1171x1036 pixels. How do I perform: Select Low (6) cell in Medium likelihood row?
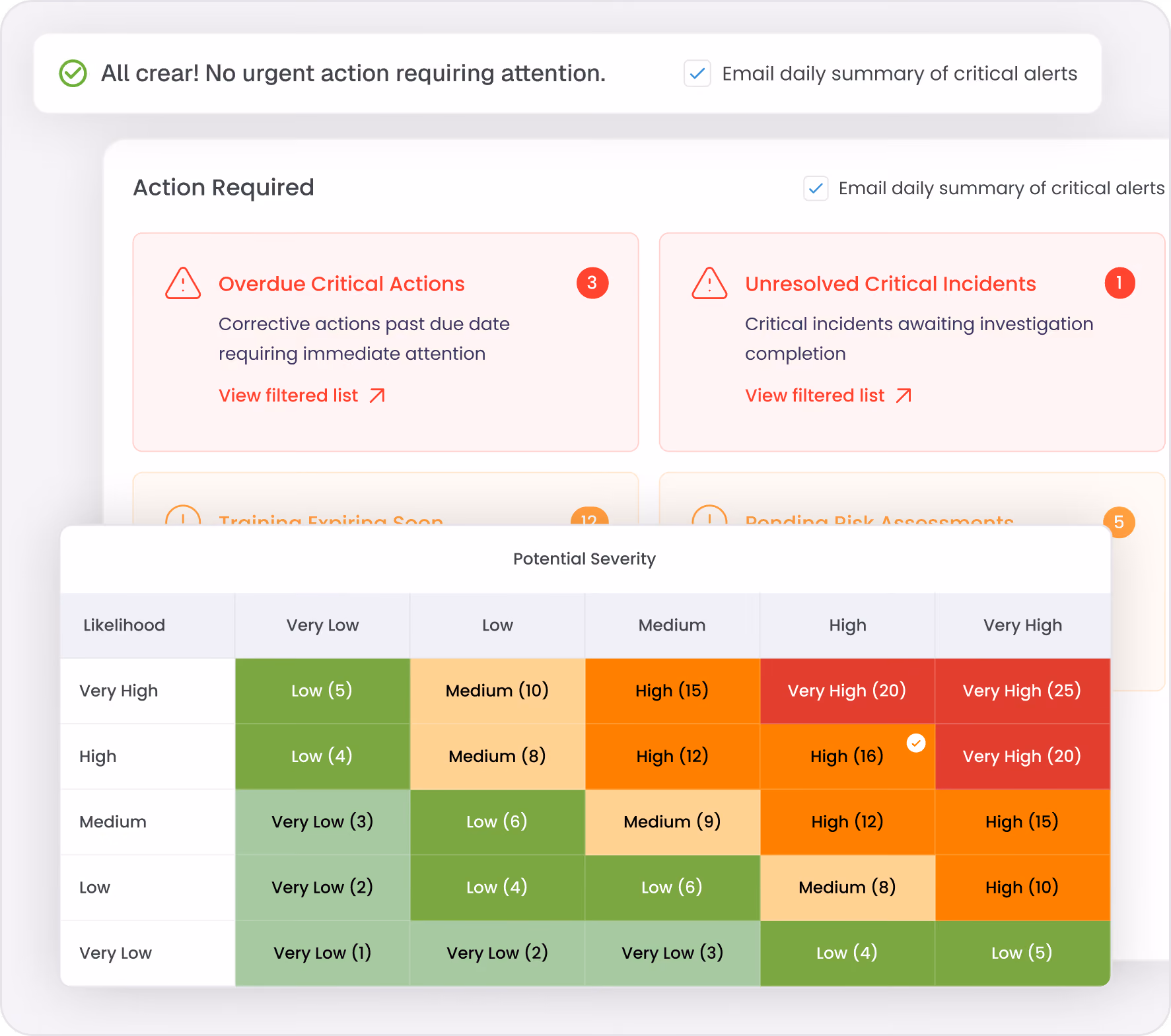click(x=497, y=822)
